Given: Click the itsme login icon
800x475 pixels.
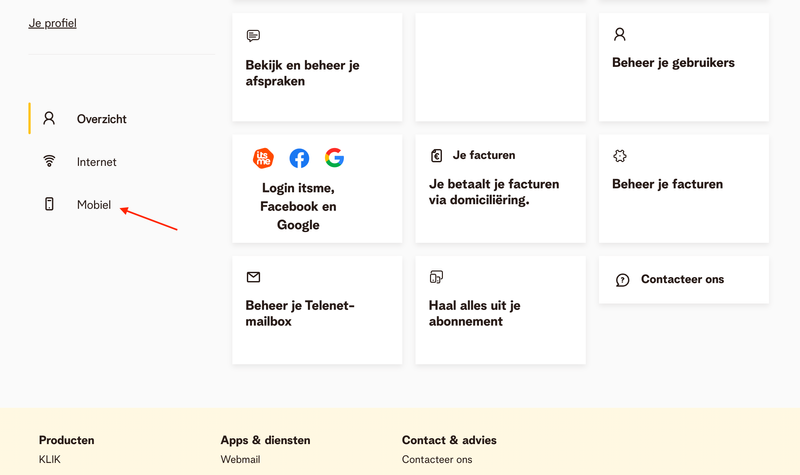Looking at the screenshot, I should click(264, 158).
